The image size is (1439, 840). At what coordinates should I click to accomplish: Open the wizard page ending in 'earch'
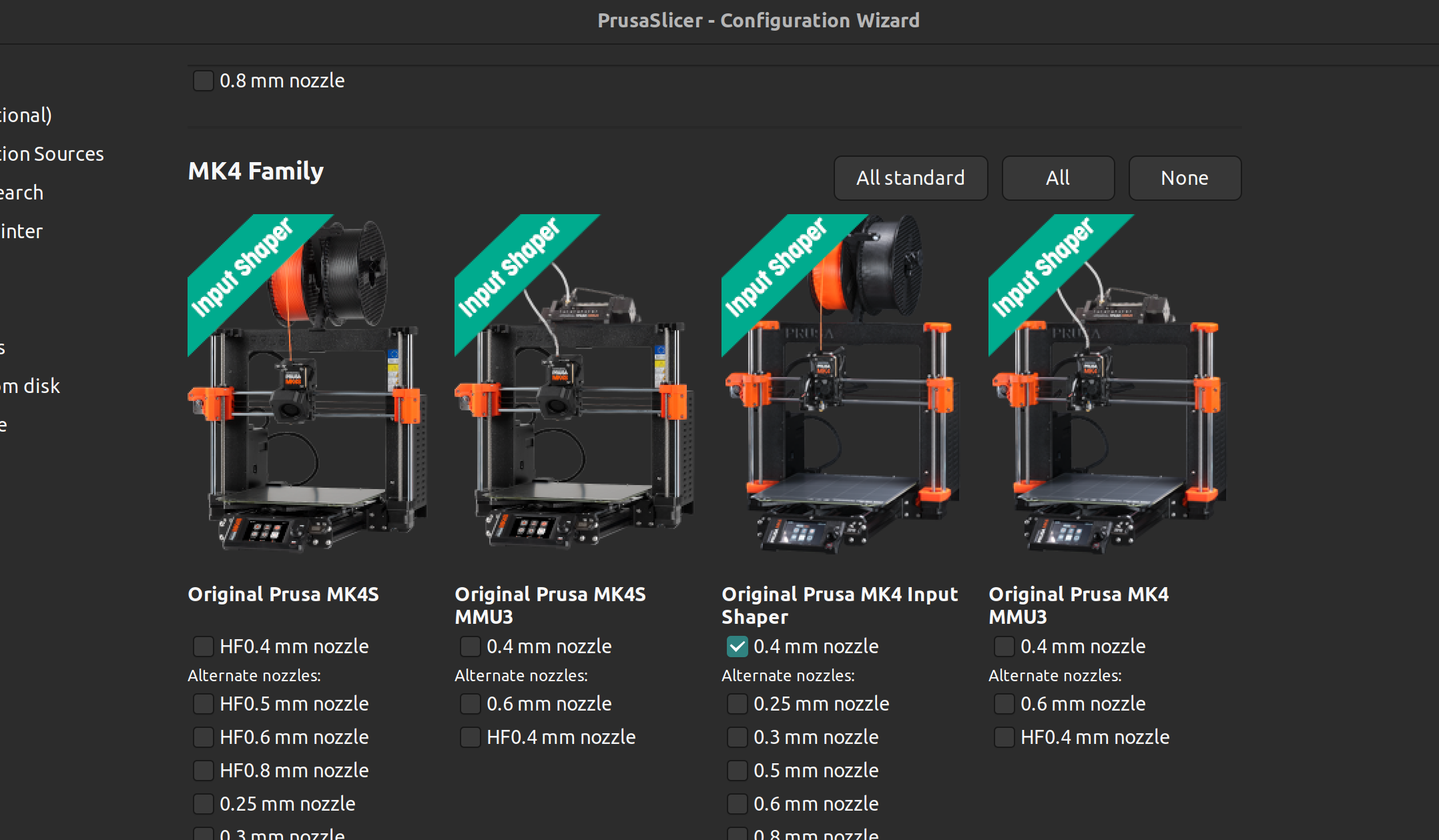[21, 193]
